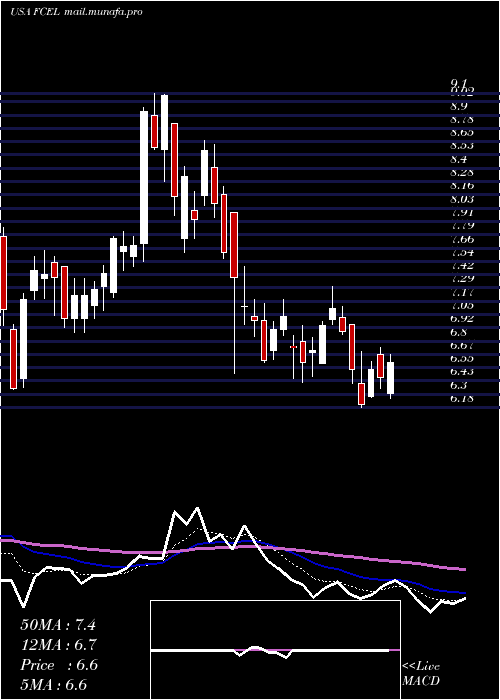Click the 8.53 price axis label
500x700 pixels.
point(462,146)
